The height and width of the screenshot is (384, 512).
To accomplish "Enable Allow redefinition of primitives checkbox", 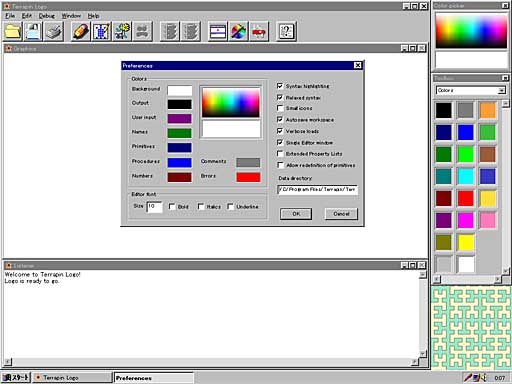I will click(280, 165).
